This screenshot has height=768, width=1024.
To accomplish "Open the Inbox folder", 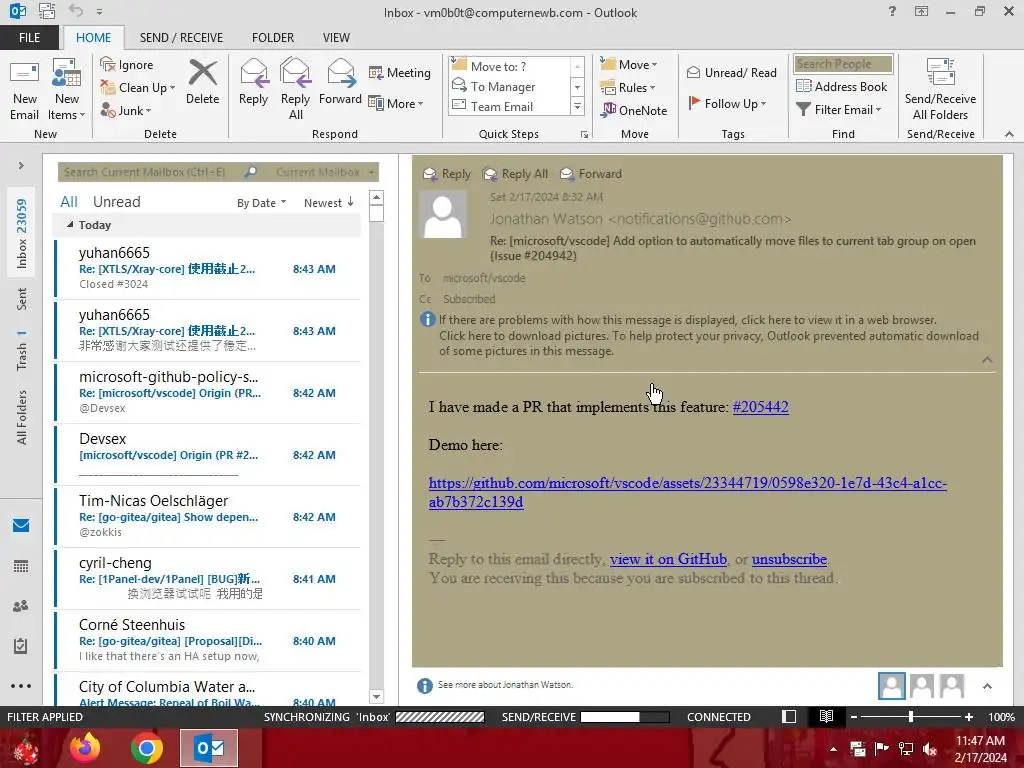I will point(22,234).
